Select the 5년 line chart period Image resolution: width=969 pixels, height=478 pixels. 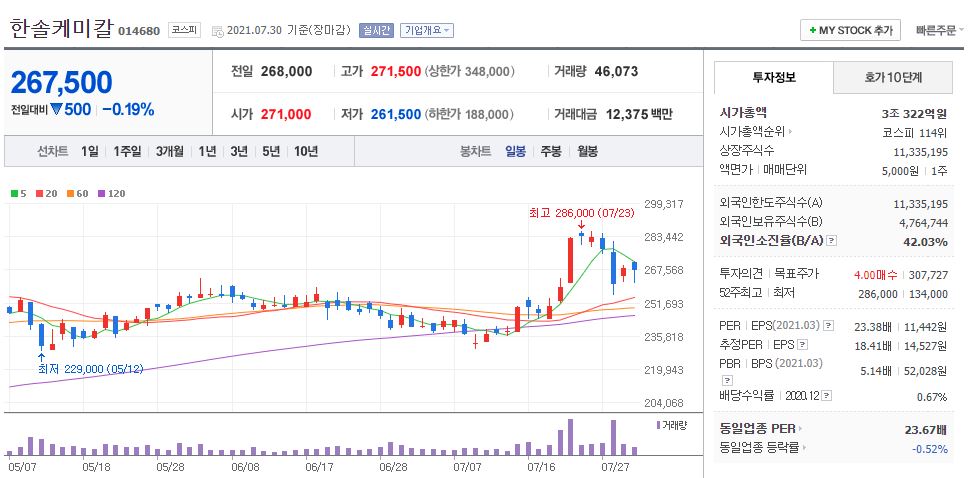tap(271, 152)
